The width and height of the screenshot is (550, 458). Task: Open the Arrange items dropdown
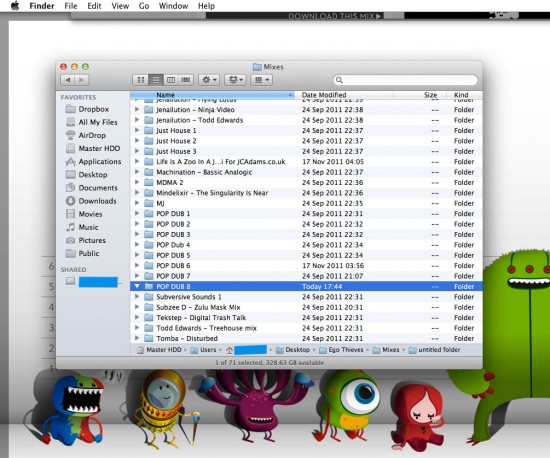pos(262,80)
